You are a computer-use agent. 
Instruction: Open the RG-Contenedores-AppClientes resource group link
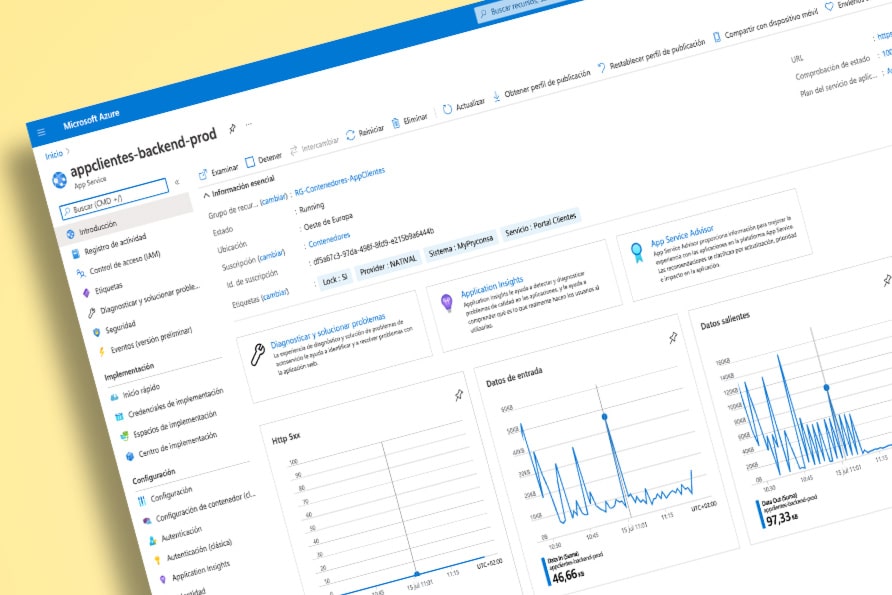point(340,182)
